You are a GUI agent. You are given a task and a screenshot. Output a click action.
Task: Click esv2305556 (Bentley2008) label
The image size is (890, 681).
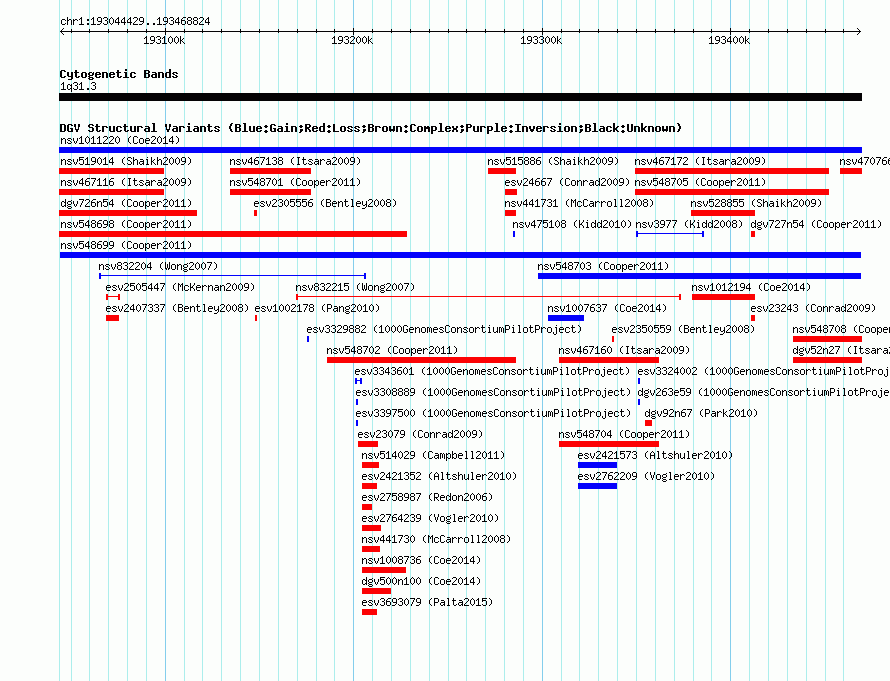click(325, 203)
